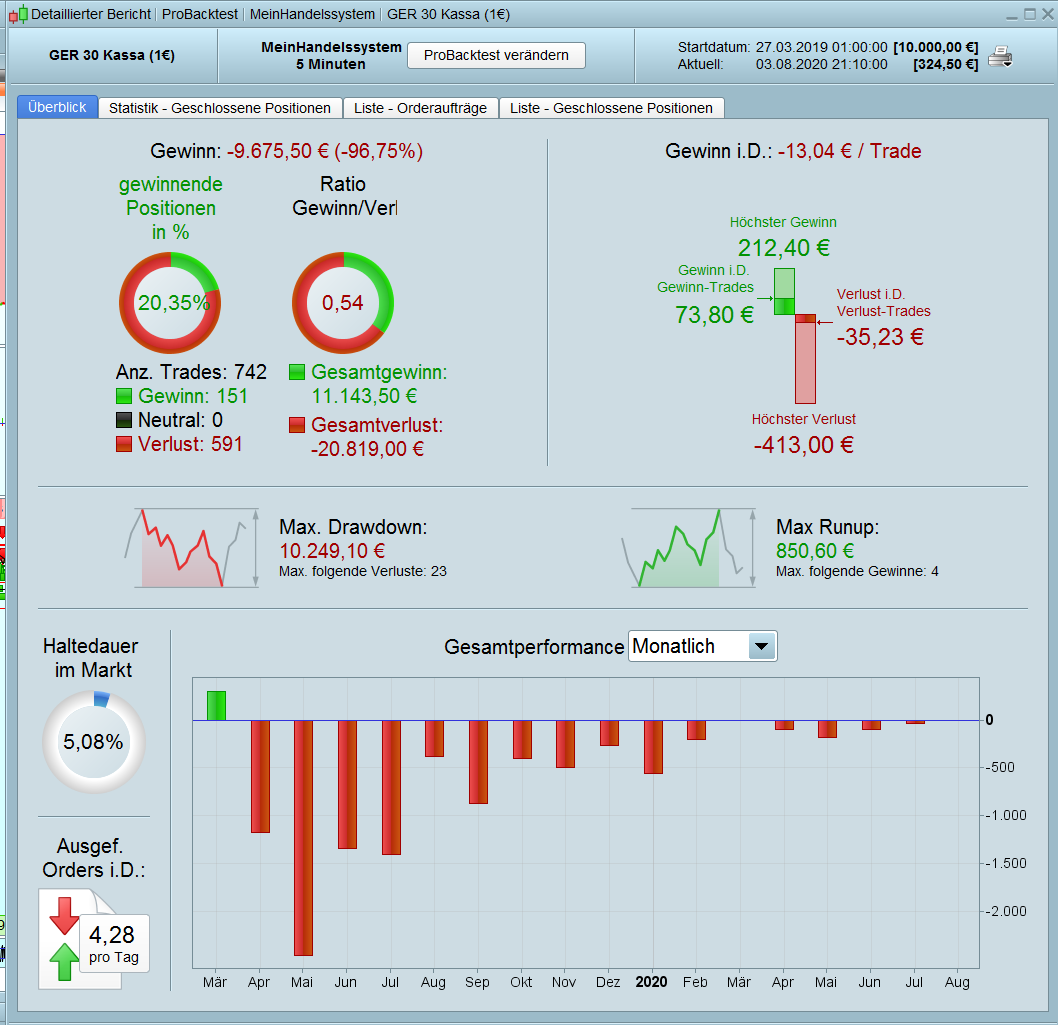Click the dropdown arrow next to Monatlich
The width and height of the screenshot is (1058, 1025).
(x=762, y=646)
